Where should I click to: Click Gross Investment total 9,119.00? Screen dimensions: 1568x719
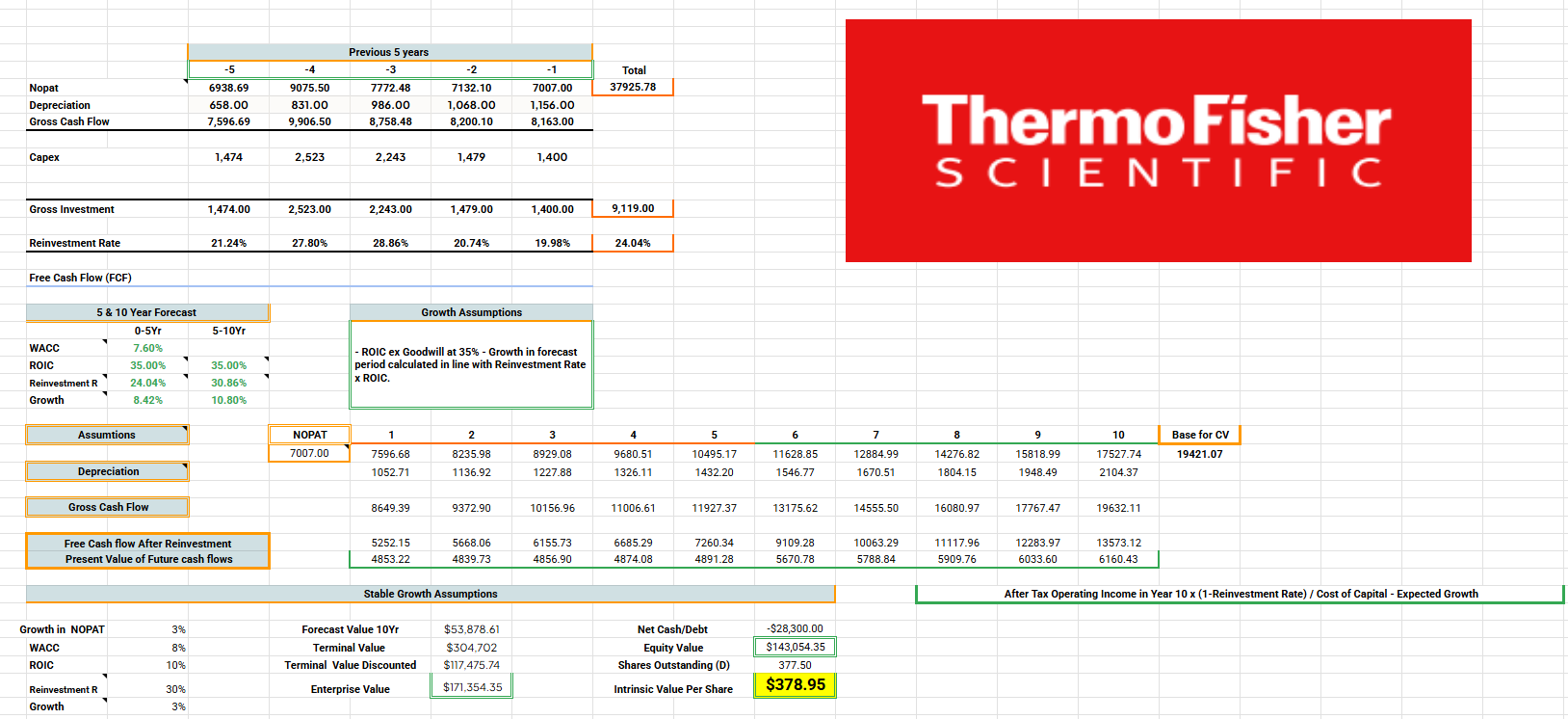click(633, 208)
